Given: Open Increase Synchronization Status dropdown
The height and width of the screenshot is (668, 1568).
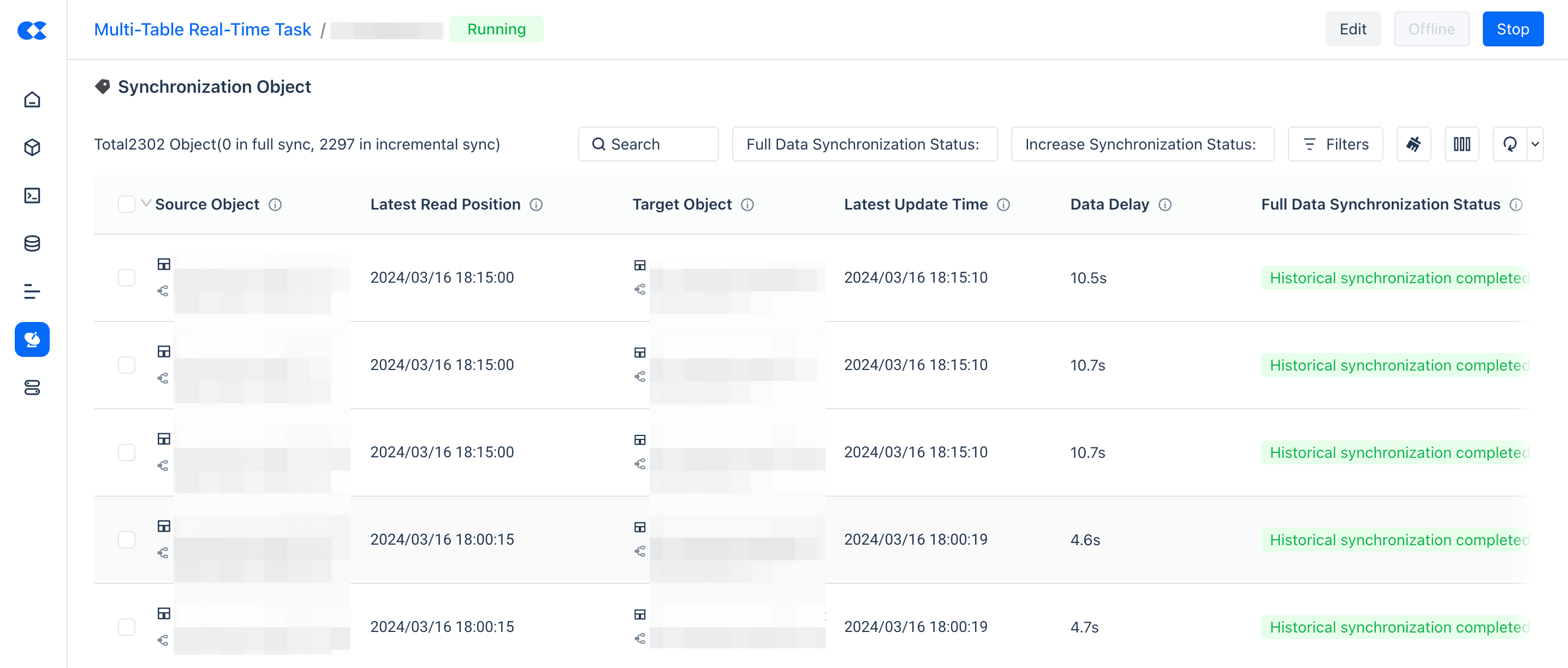Looking at the screenshot, I should 1142,144.
